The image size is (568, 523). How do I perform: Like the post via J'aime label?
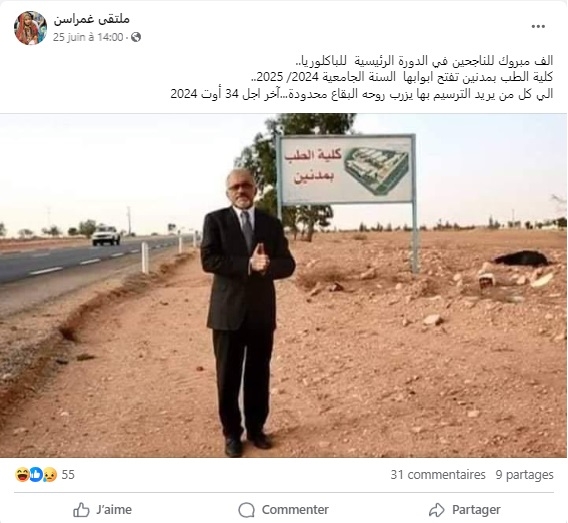[x=114, y=510]
